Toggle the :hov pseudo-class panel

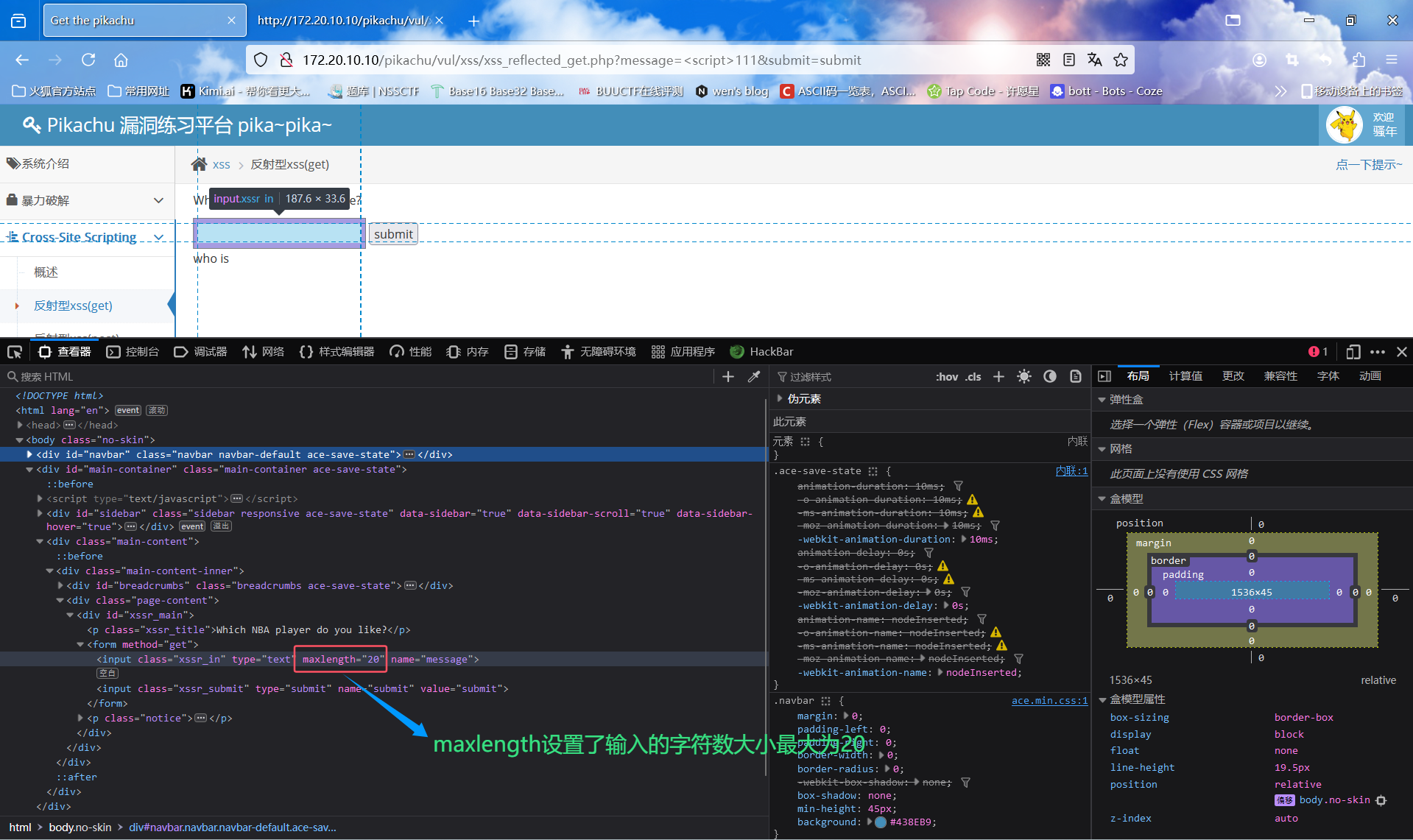pyautogui.click(x=947, y=376)
